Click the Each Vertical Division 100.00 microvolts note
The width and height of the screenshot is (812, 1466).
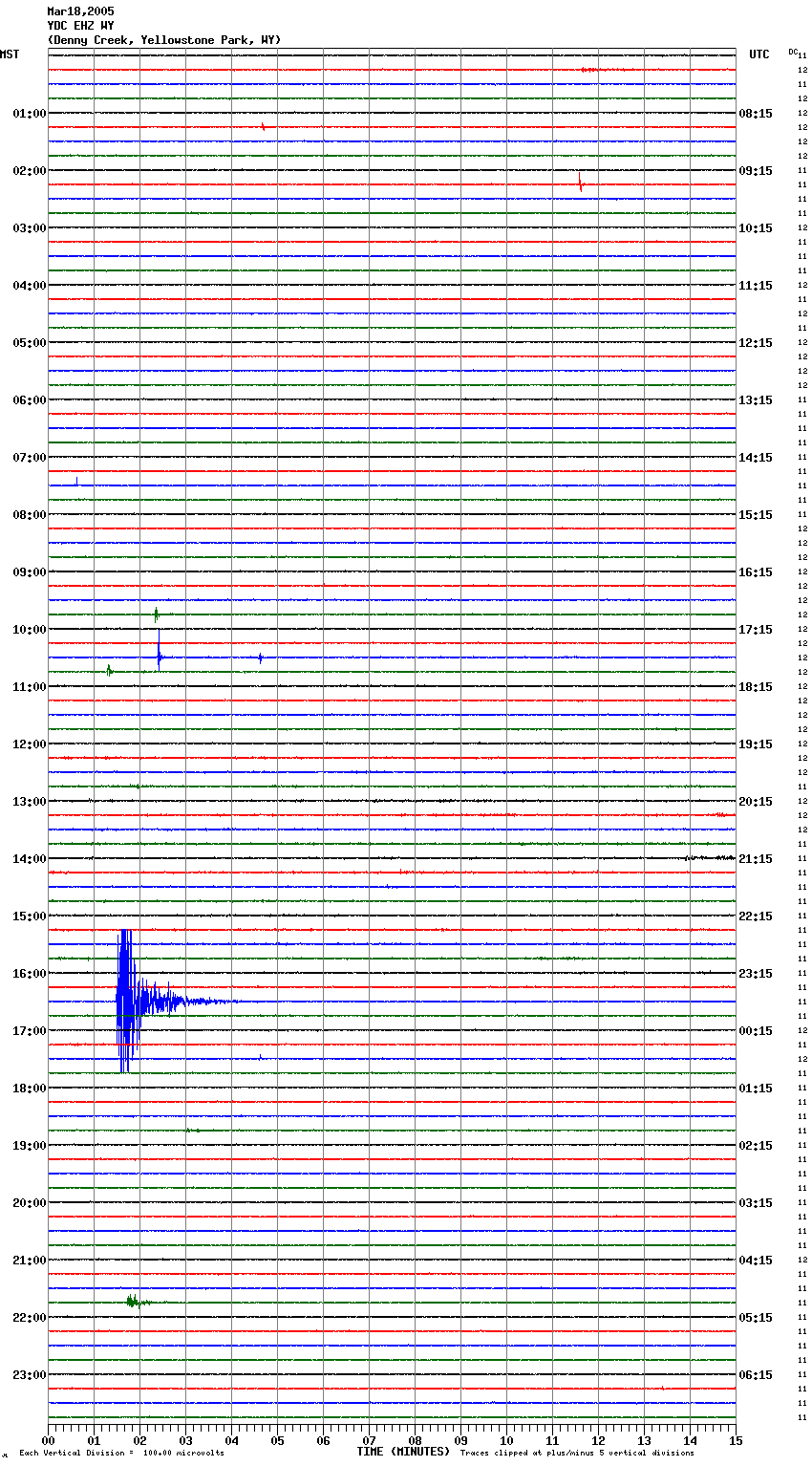pos(121,1454)
